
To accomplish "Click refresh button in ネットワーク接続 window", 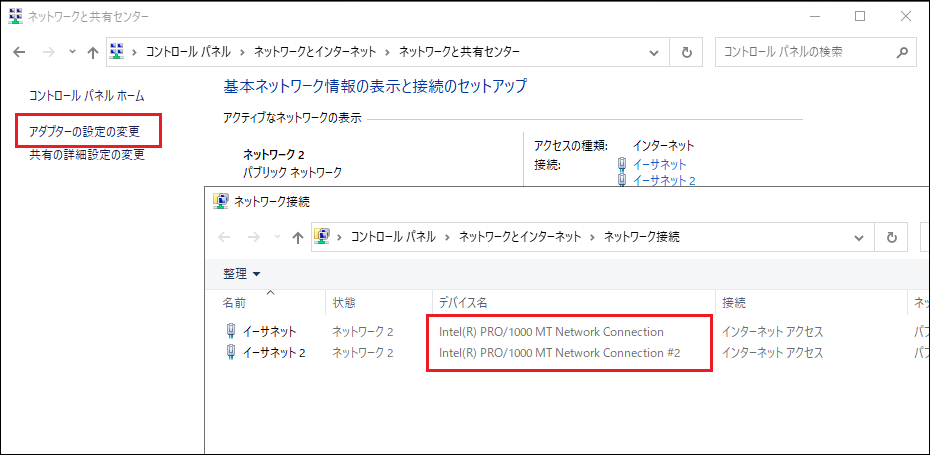I will point(890,237).
